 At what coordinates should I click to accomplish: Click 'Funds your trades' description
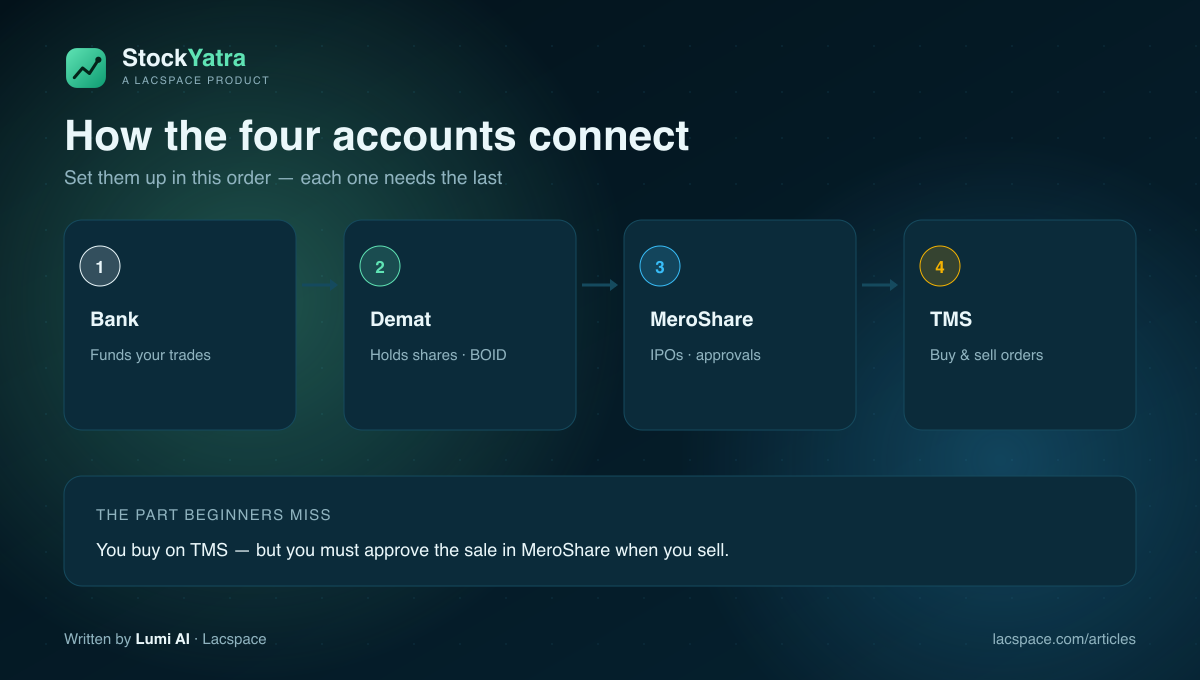click(x=150, y=355)
